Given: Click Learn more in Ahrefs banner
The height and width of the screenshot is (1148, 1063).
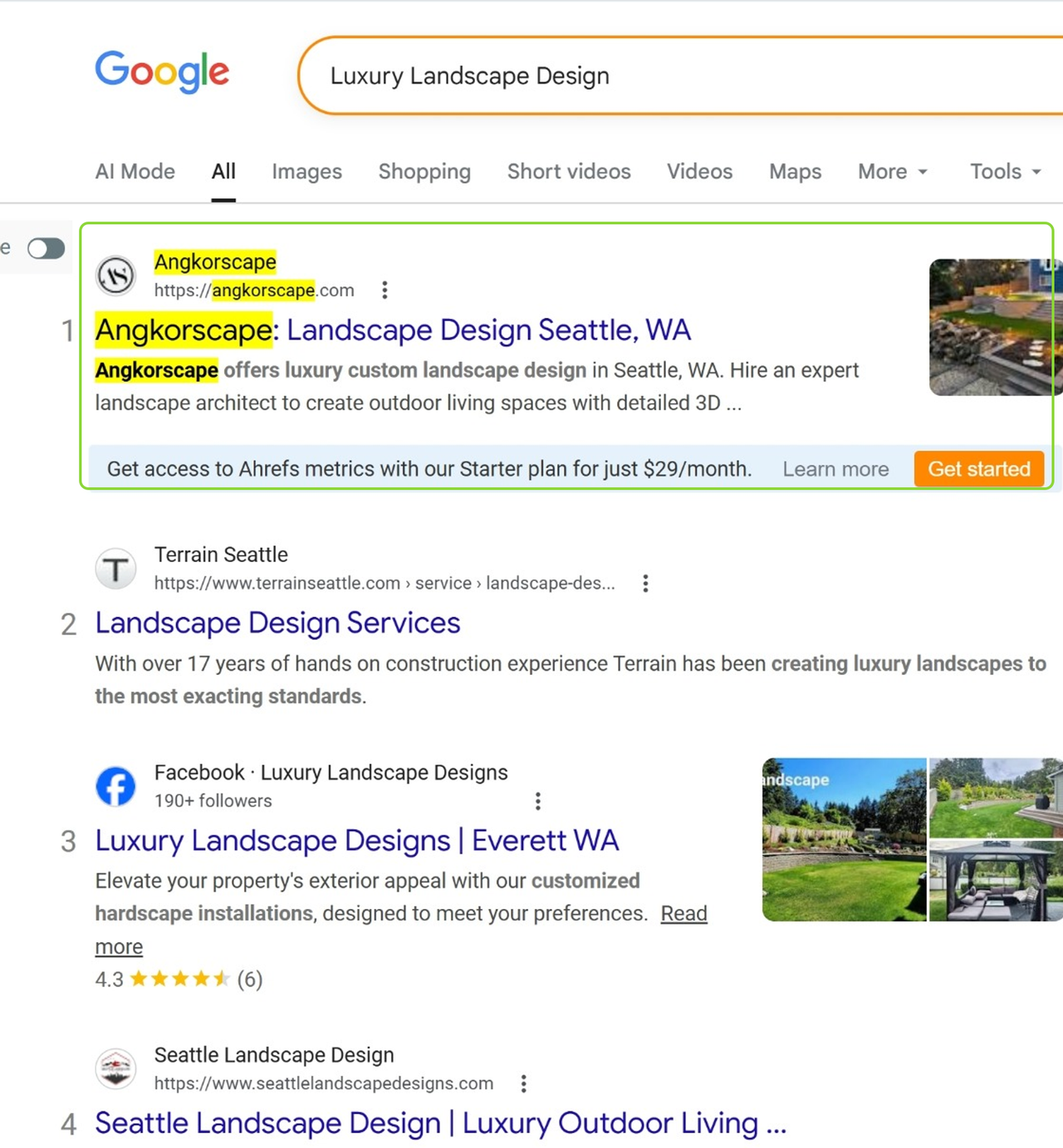Looking at the screenshot, I should click(835, 469).
